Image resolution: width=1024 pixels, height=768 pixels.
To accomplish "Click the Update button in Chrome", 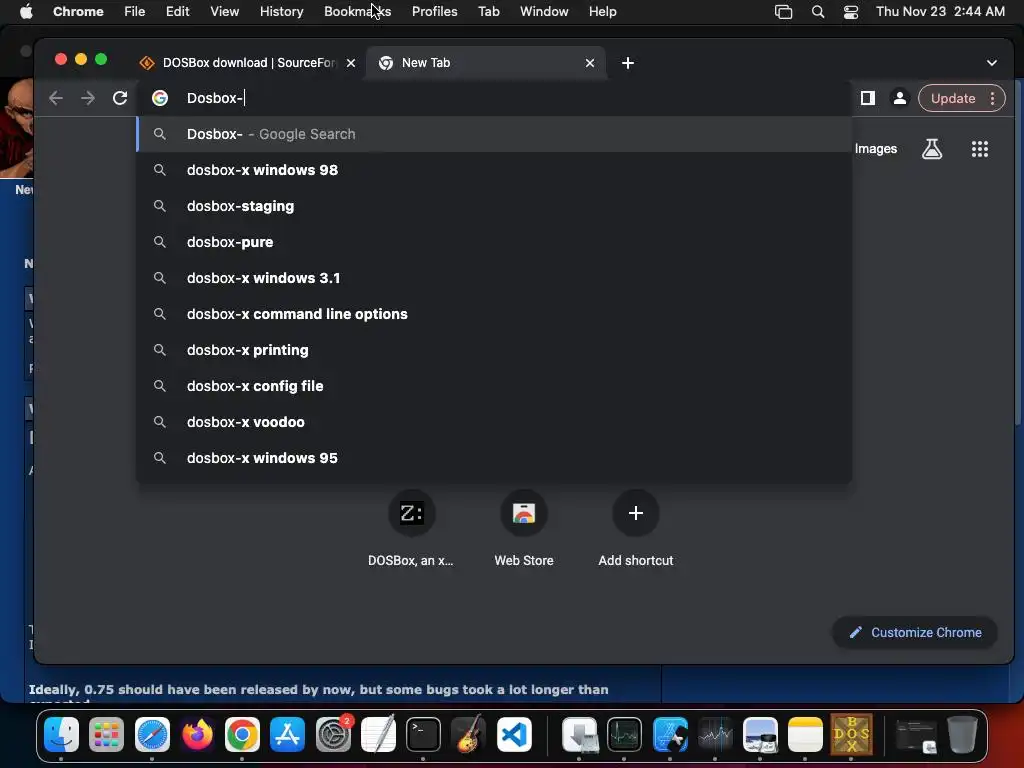I will [953, 98].
